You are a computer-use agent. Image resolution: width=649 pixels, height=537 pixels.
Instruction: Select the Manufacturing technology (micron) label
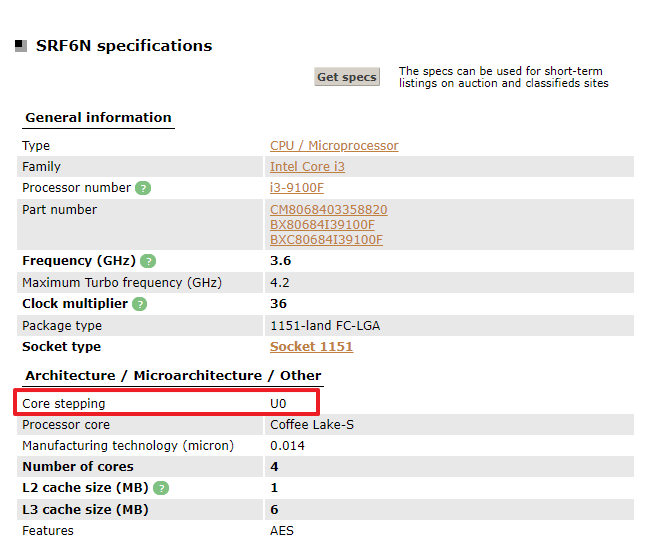(x=128, y=446)
